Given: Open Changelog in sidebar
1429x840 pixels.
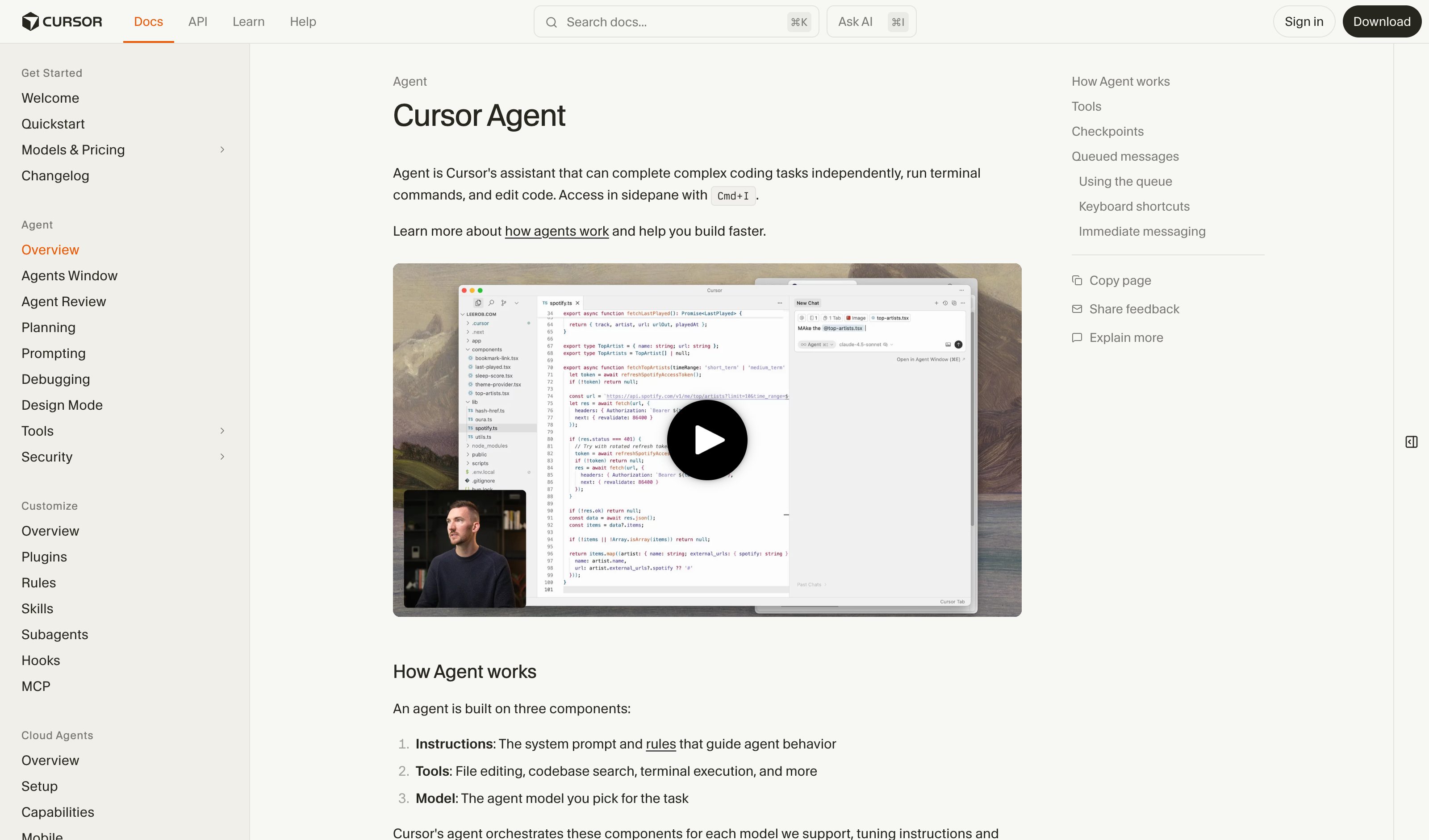Looking at the screenshot, I should tap(55, 176).
